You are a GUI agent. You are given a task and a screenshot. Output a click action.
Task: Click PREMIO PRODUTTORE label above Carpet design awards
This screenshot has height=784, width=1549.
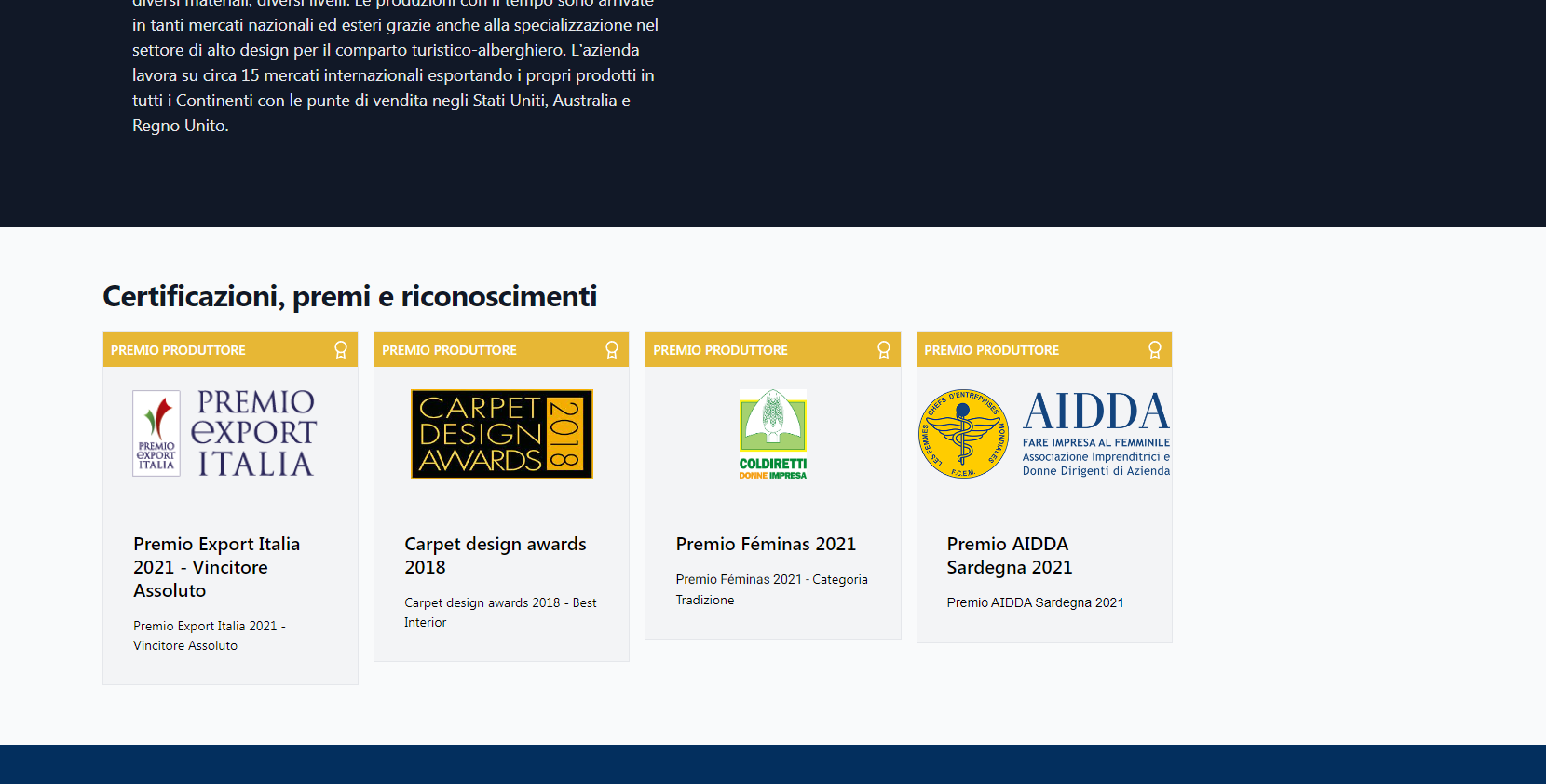[x=449, y=350]
